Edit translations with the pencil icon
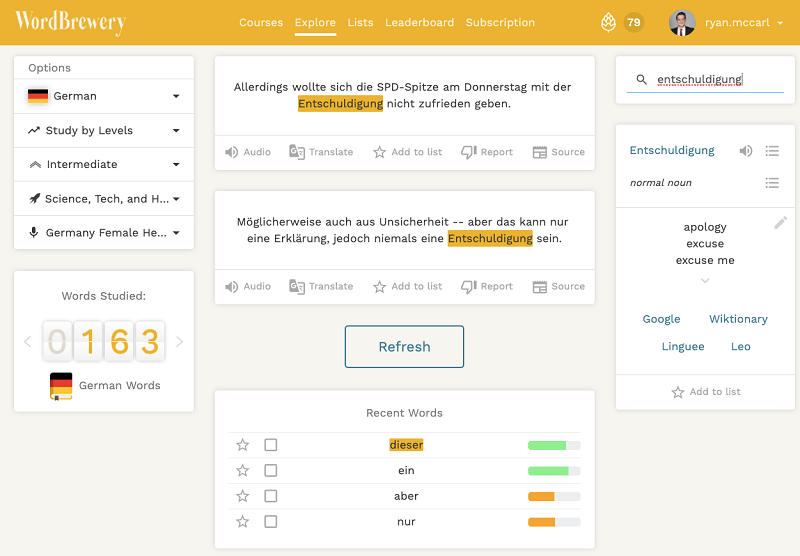The width and height of the screenshot is (800, 556). (x=780, y=223)
